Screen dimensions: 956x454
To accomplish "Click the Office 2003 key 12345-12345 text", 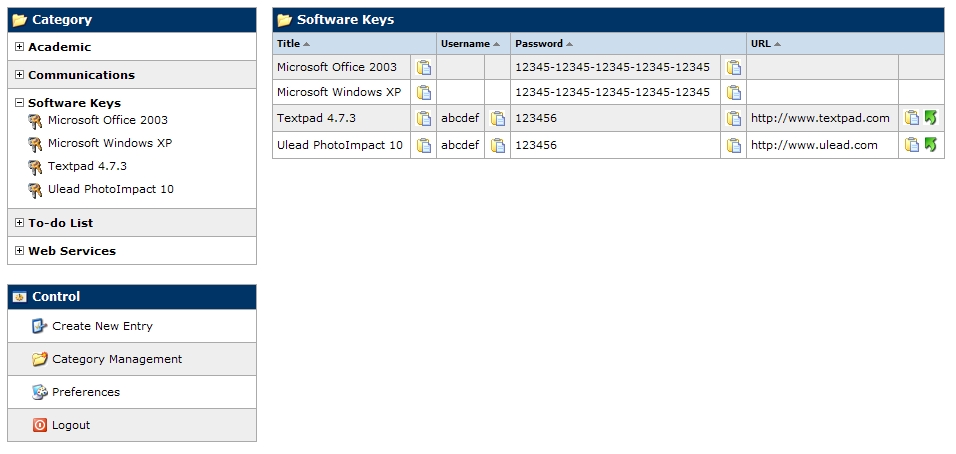I will coord(612,67).
